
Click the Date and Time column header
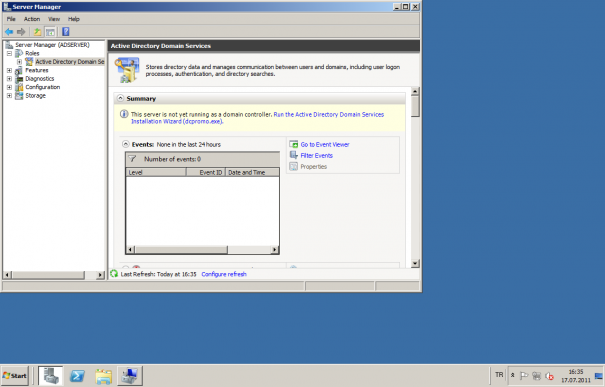click(x=252, y=172)
